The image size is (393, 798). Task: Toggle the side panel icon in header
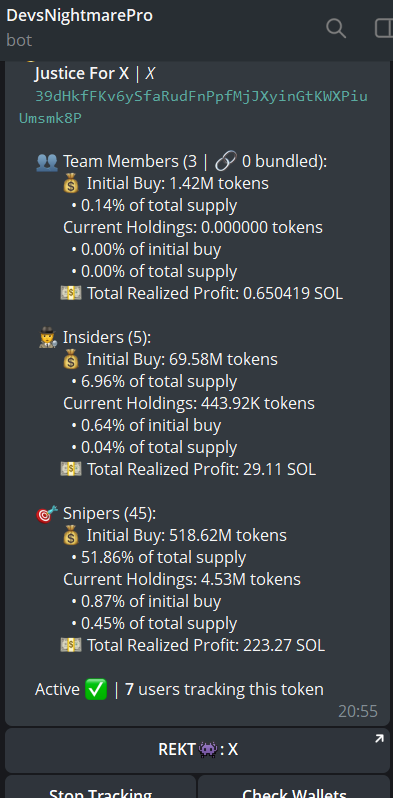384,28
